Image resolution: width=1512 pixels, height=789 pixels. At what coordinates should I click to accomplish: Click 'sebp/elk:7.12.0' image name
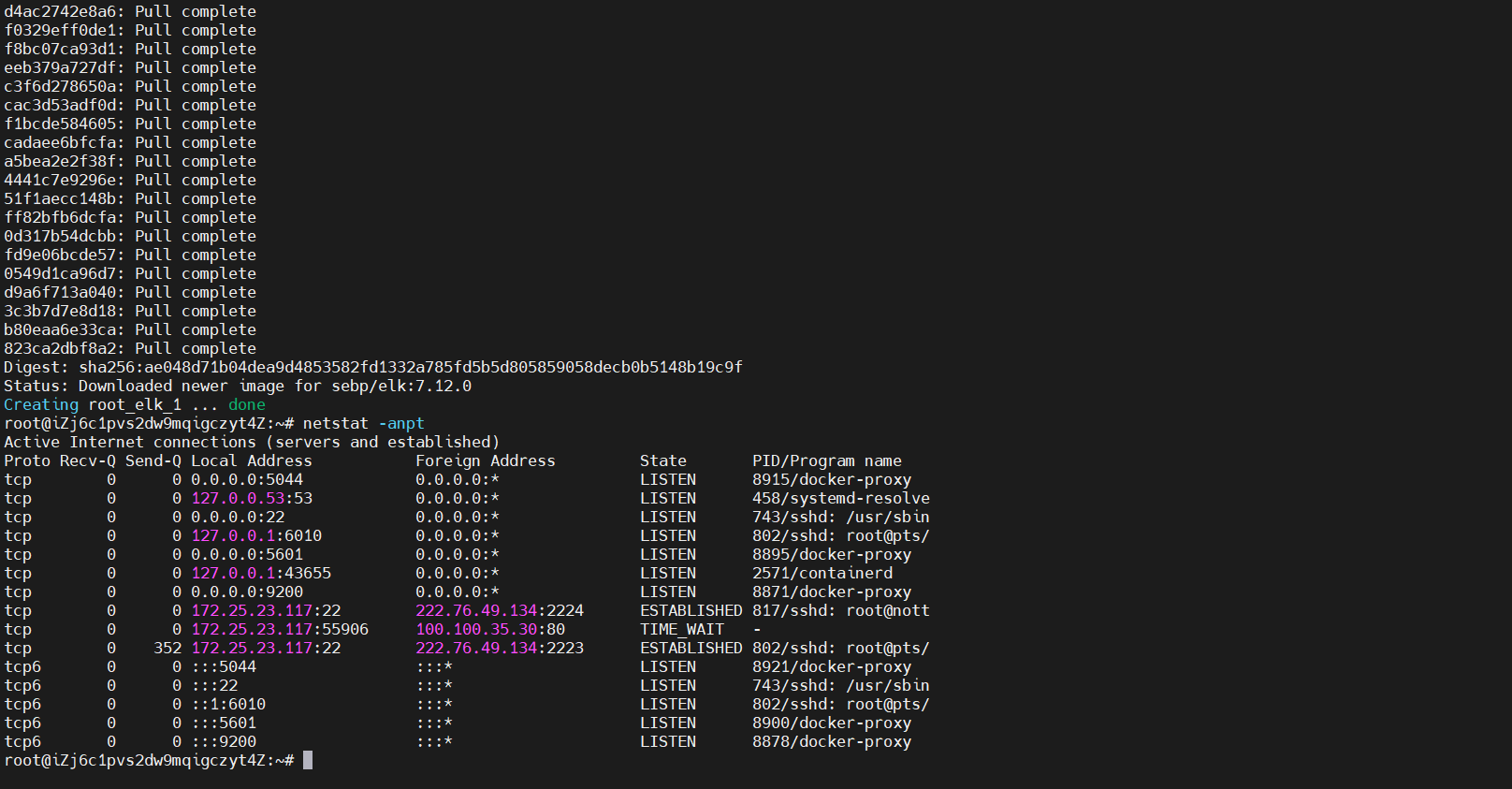[401, 386]
